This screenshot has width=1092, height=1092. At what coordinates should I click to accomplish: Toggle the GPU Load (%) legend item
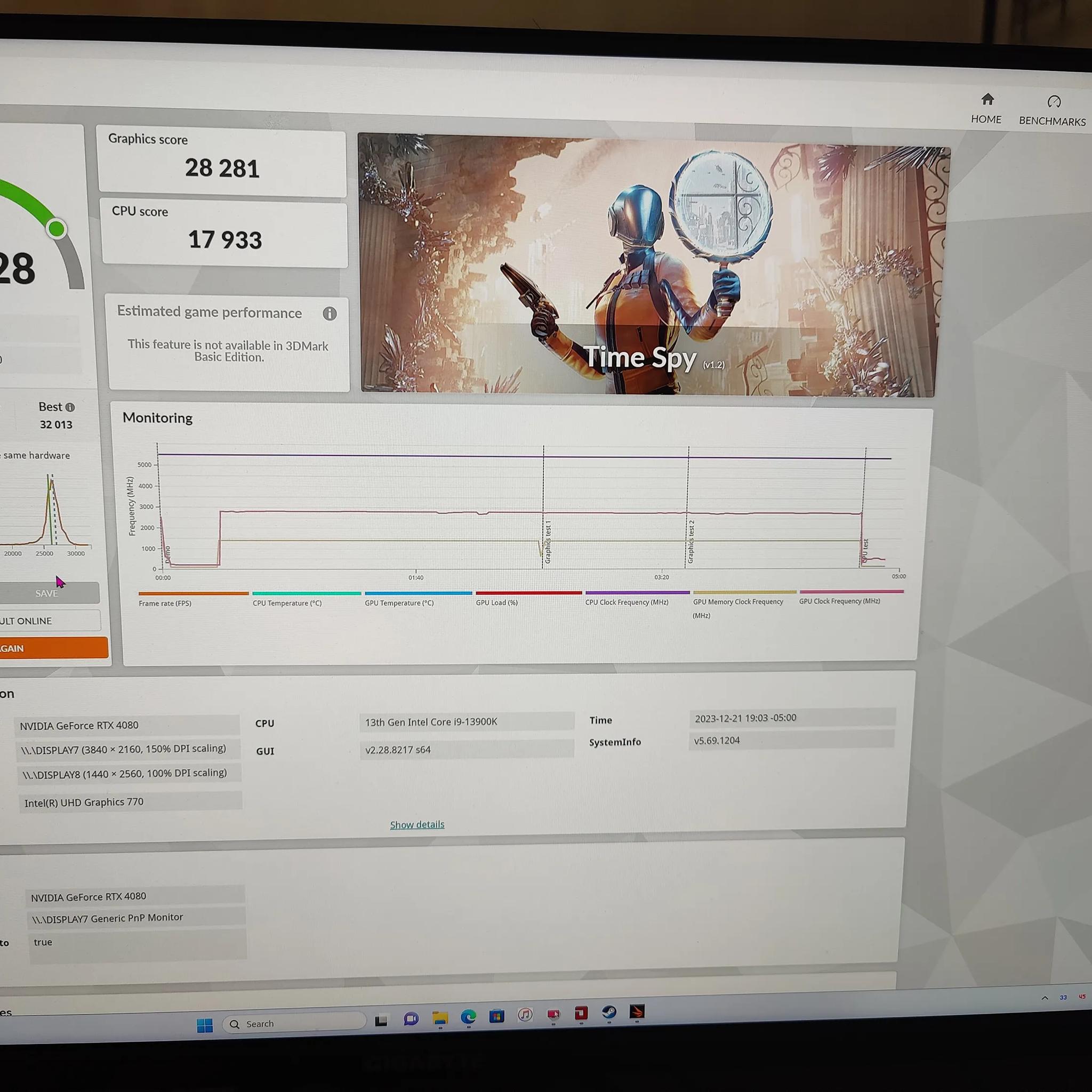coord(528,598)
